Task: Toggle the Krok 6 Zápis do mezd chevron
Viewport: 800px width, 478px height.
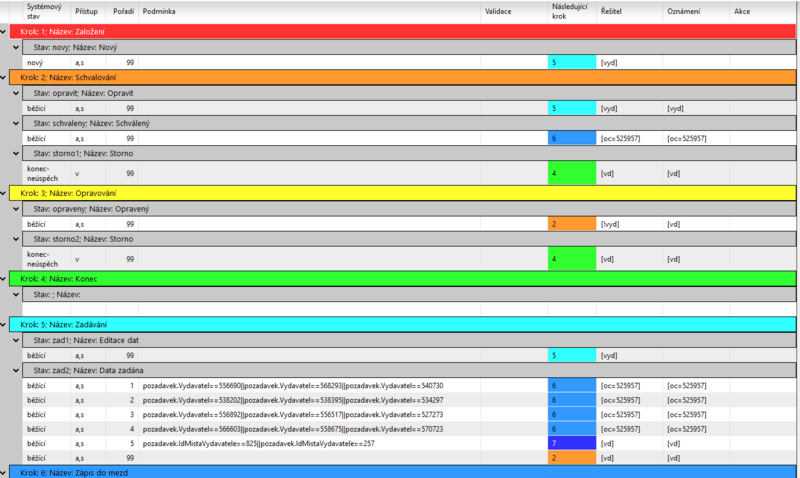Action: click(x=3, y=473)
